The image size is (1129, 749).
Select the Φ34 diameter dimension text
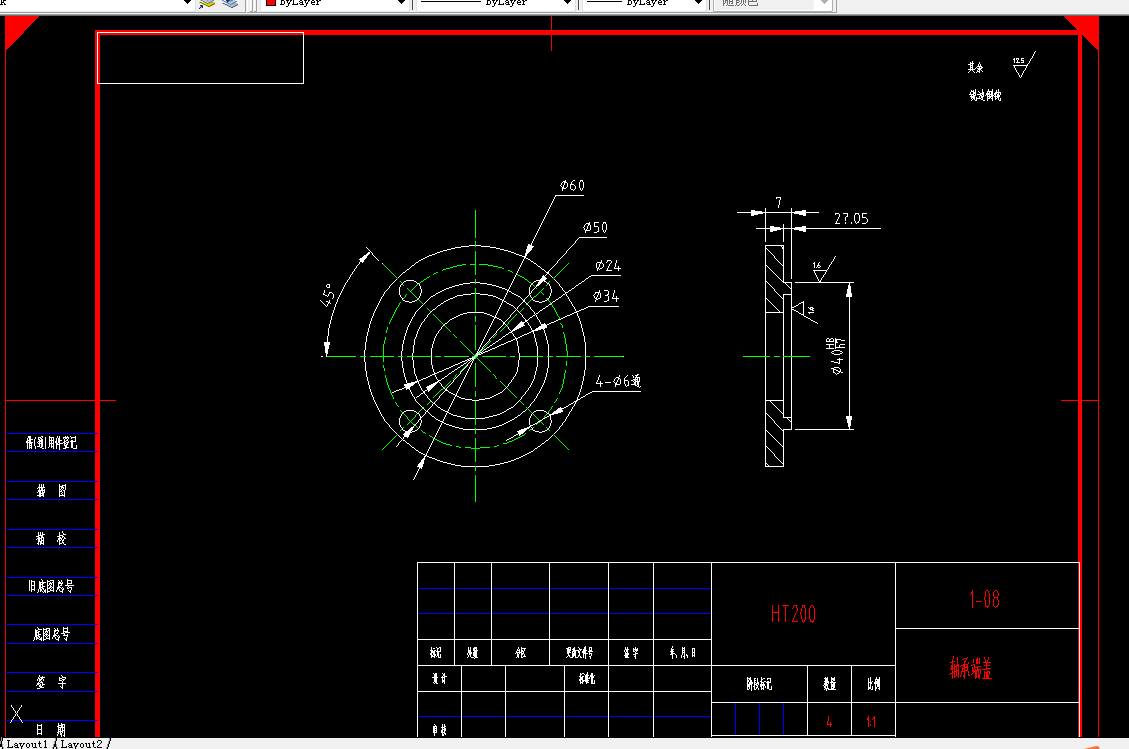pos(606,296)
